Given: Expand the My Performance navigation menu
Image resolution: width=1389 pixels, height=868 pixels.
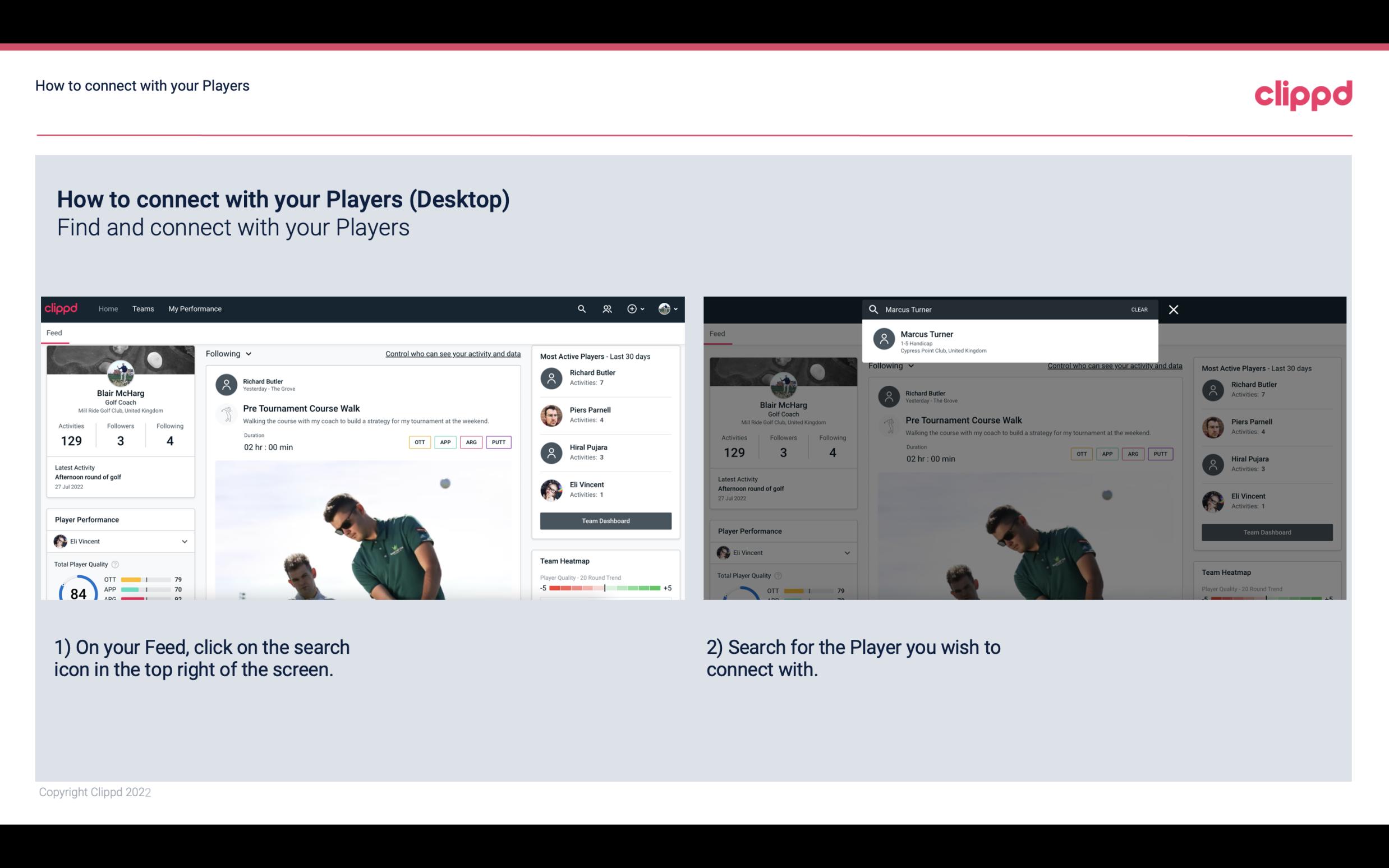Looking at the screenshot, I should tap(194, 308).
